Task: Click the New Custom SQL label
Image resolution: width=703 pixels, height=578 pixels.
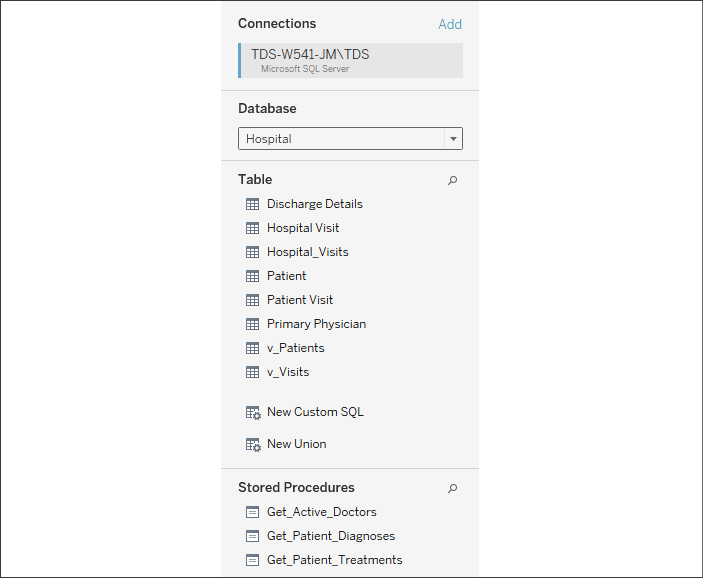Action: (x=315, y=412)
